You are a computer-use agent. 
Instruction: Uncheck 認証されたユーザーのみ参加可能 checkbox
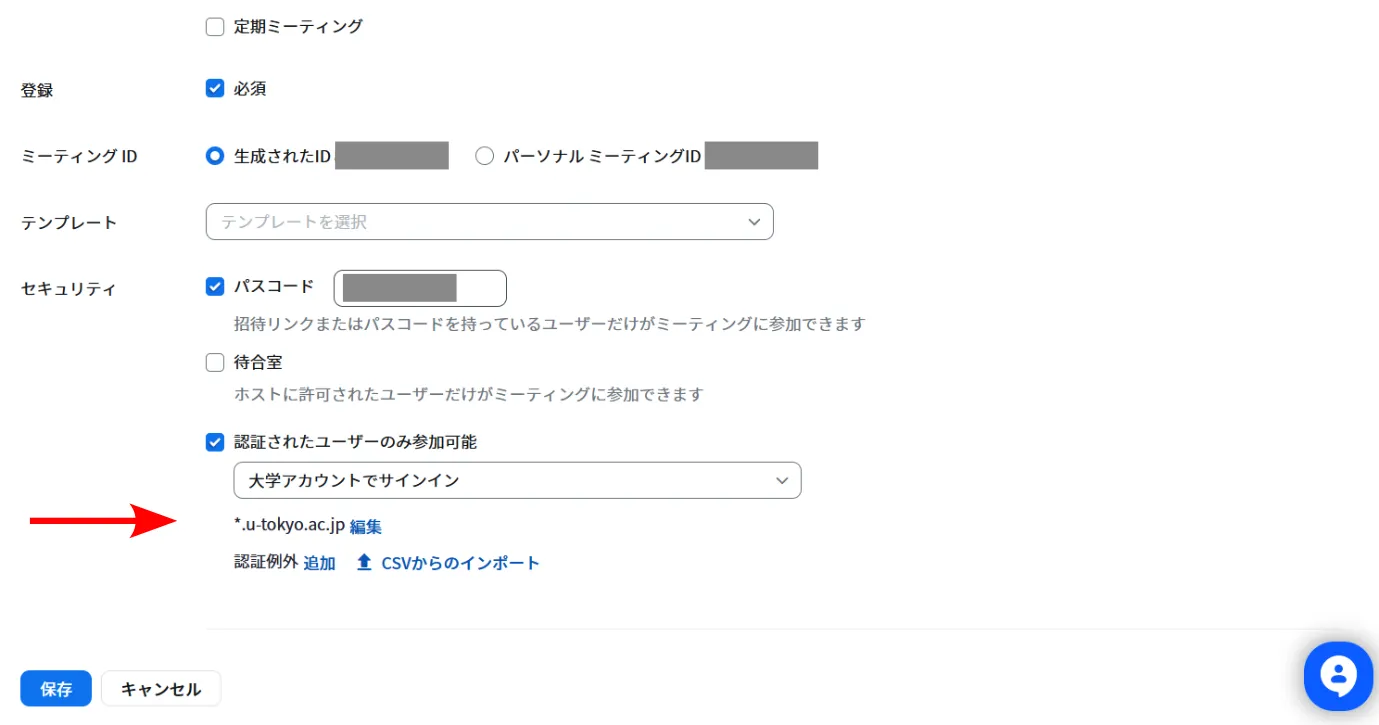tap(215, 442)
